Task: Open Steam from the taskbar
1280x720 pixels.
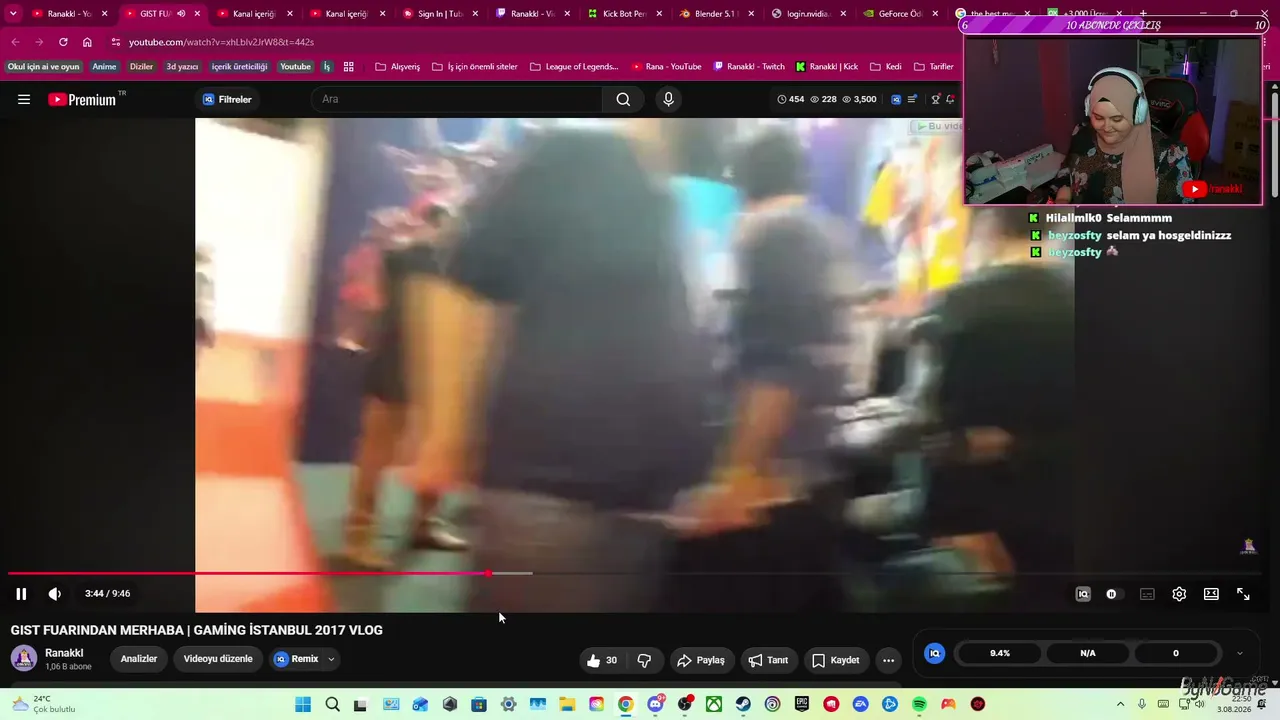Action: 743,704
